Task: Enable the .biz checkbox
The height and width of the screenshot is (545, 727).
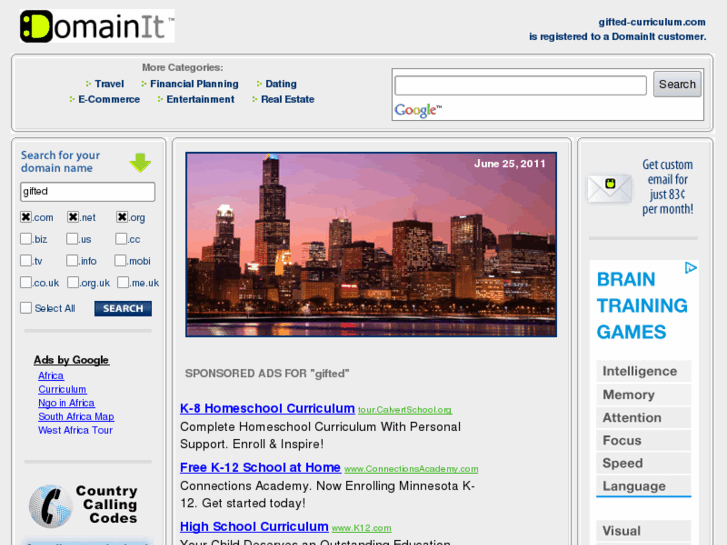Action: (26, 239)
